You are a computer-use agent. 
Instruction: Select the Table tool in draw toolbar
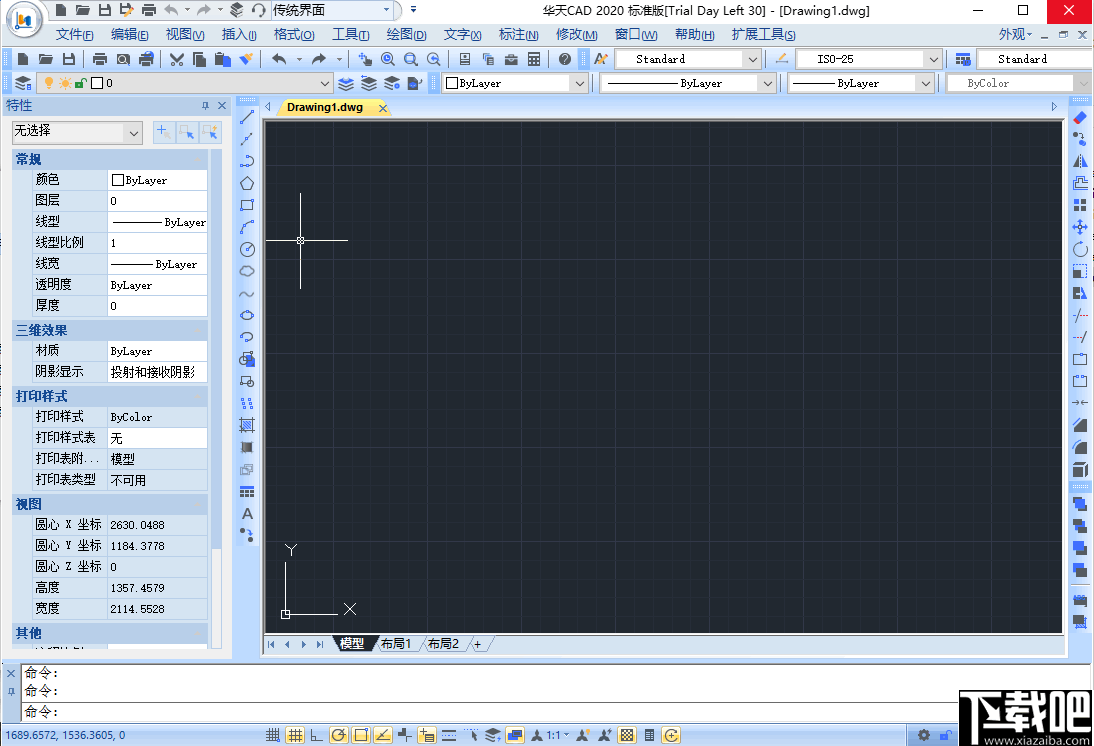click(247, 492)
